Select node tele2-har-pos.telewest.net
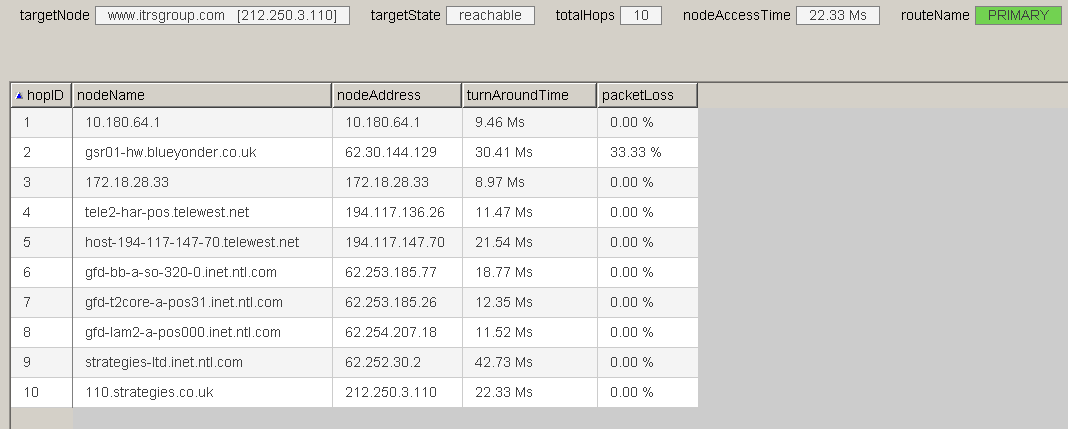This screenshot has height=429, width=1068. [x=167, y=212]
